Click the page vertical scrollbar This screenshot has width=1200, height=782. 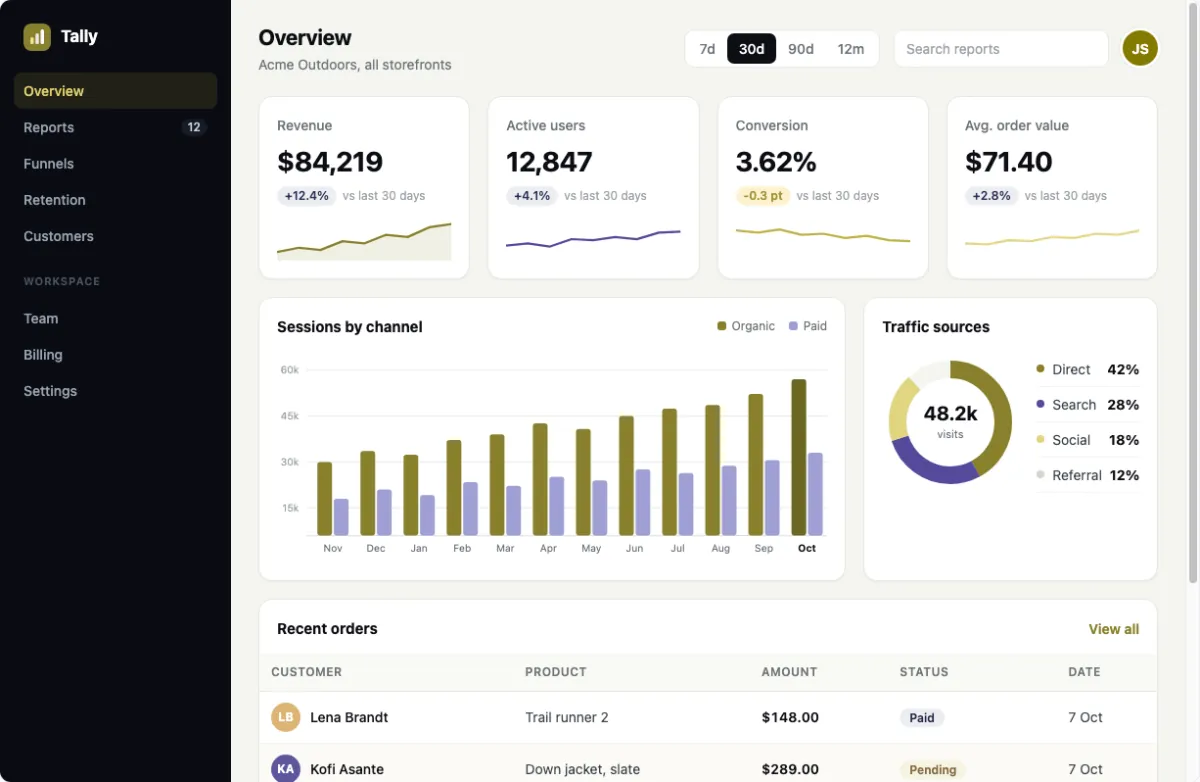coord(1193,292)
